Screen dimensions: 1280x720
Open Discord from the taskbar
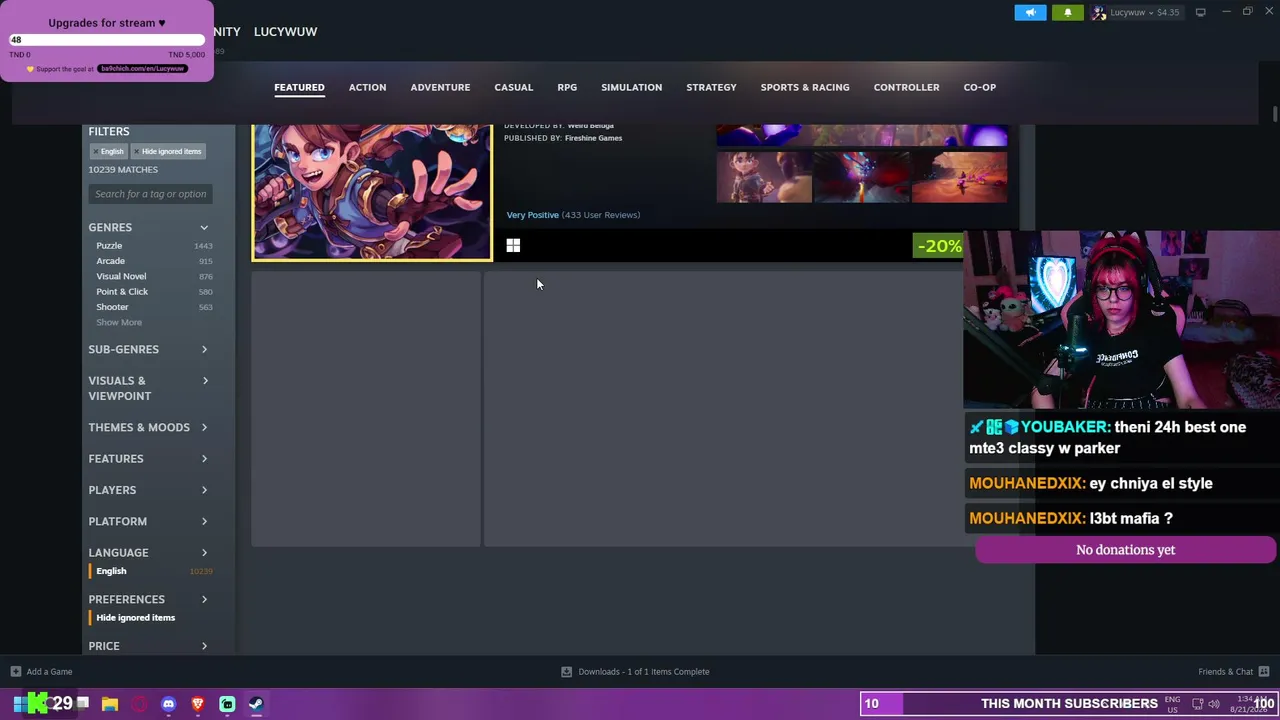pyautogui.click(x=168, y=704)
